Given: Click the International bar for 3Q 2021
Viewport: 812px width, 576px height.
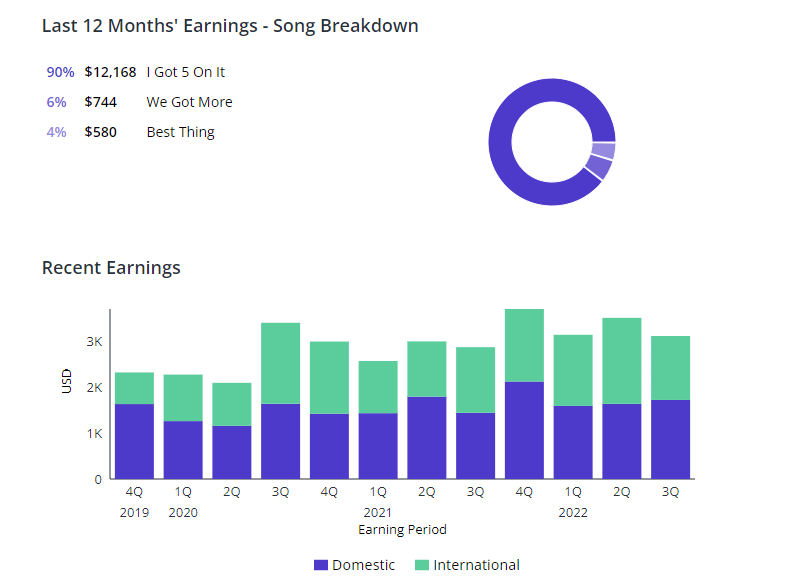Looking at the screenshot, I should click(x=475, y=380).
